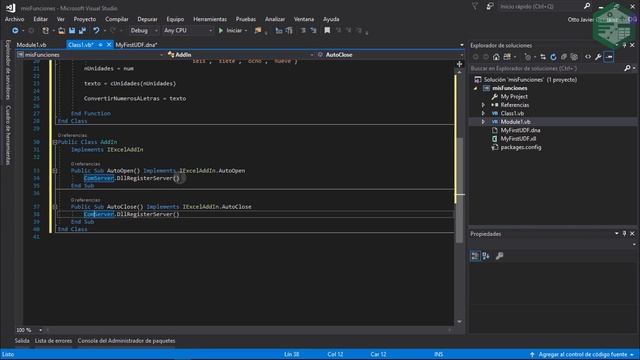The image size is (640, 360).
Task: Click Refresh icon in Solution Explorer toolbar
Action: click(x=553, y=57)
